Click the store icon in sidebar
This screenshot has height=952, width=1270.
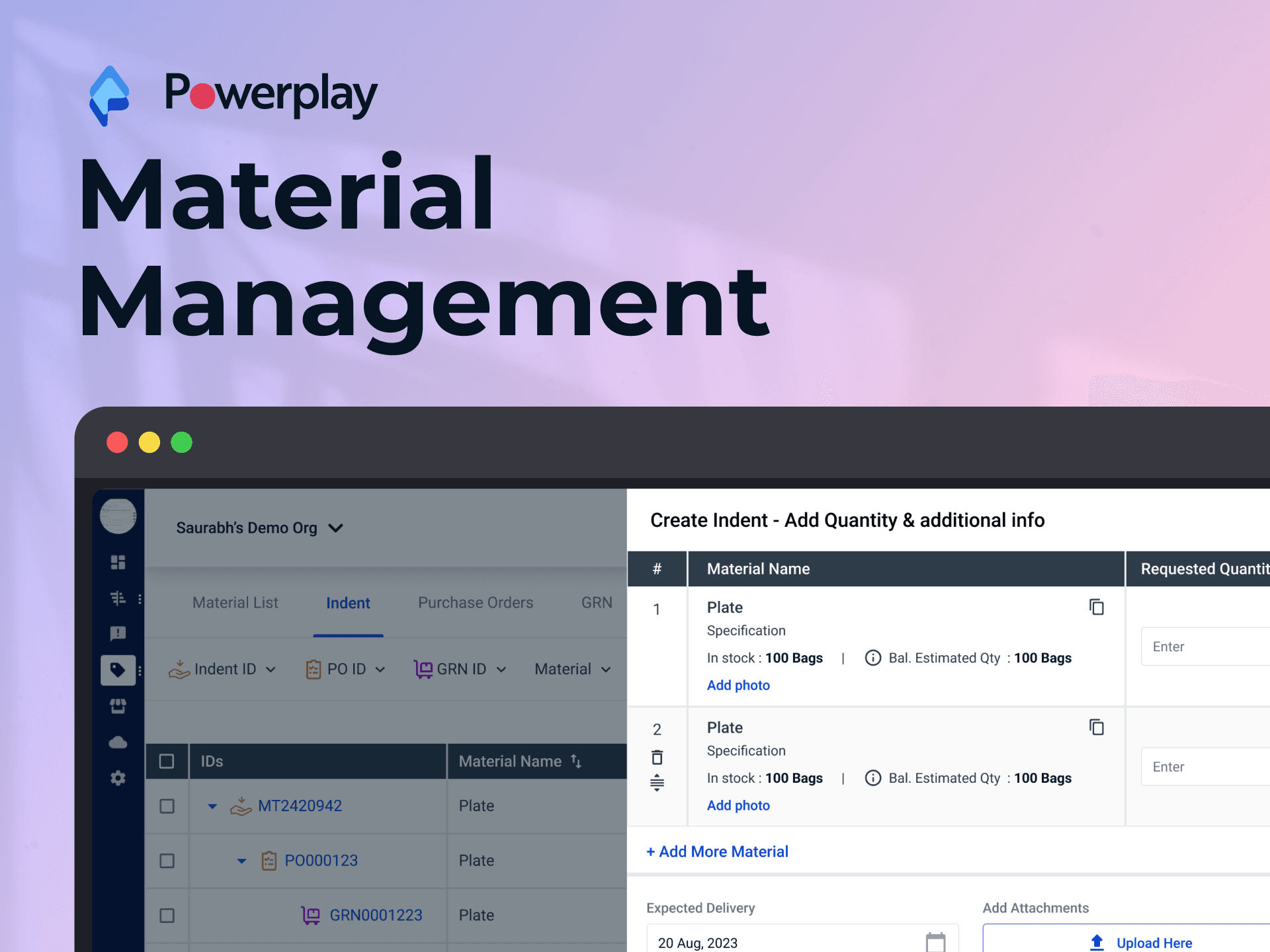click(x=118, y=706)
